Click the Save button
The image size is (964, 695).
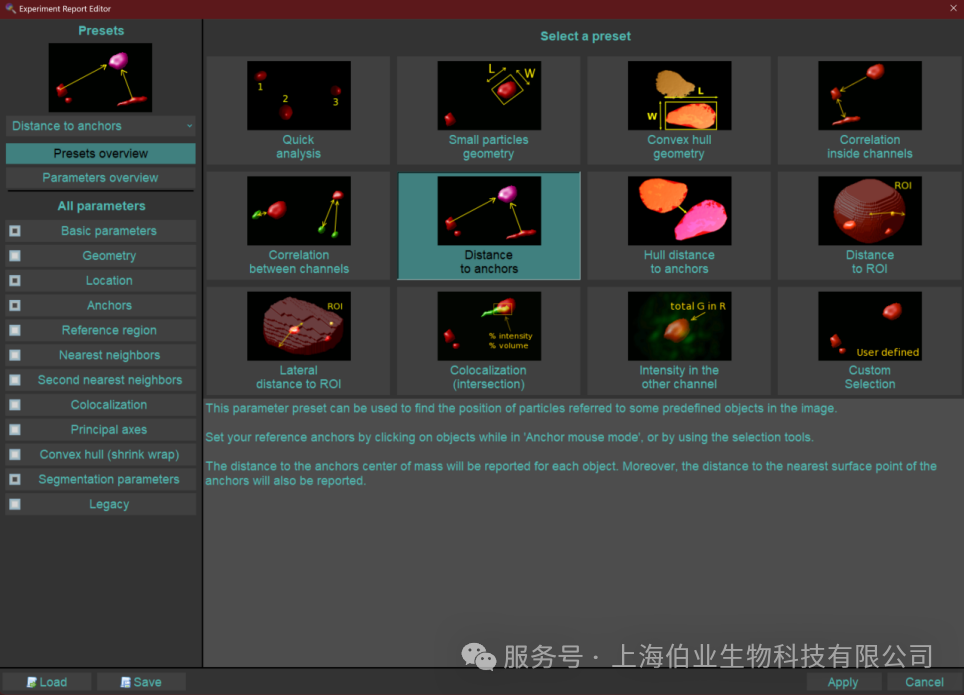(141, 682)
